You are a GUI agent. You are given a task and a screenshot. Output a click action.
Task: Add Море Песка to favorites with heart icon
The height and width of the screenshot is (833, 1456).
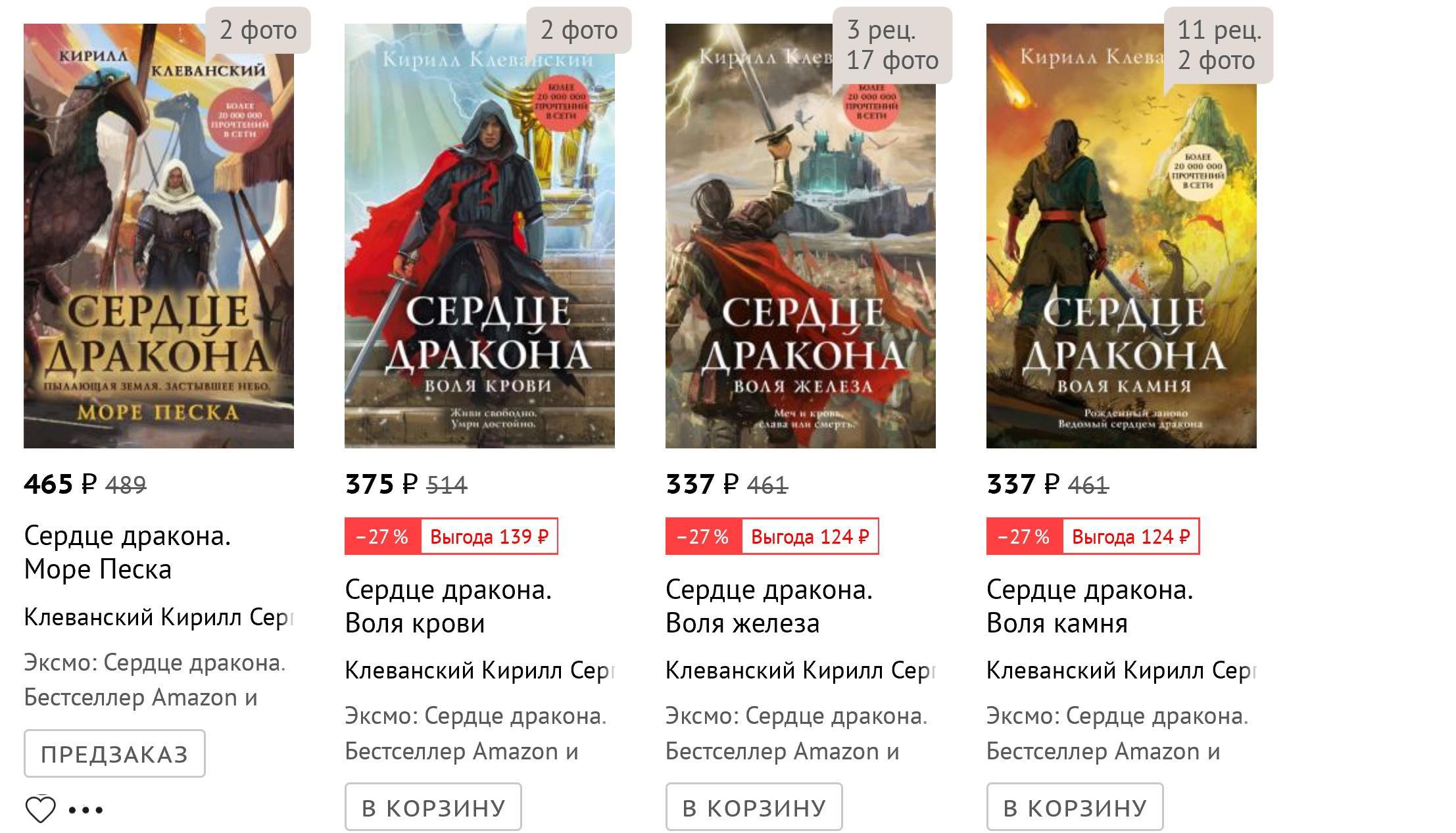[x=40, y=809]
